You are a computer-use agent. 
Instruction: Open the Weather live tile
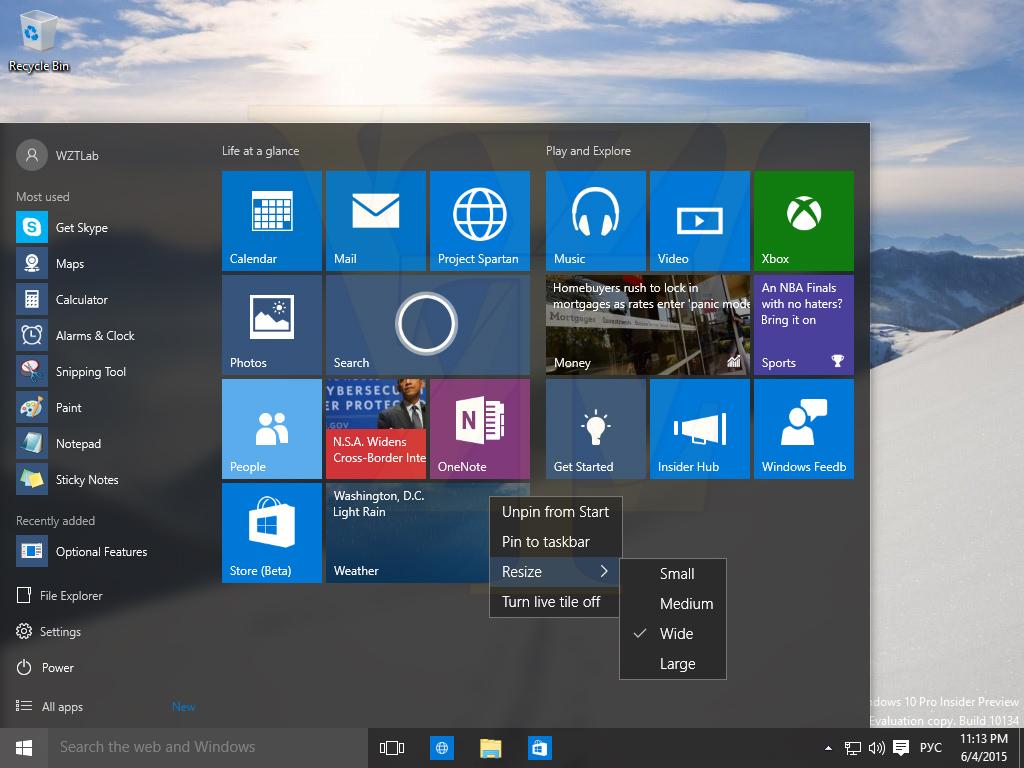click(407, 532)
